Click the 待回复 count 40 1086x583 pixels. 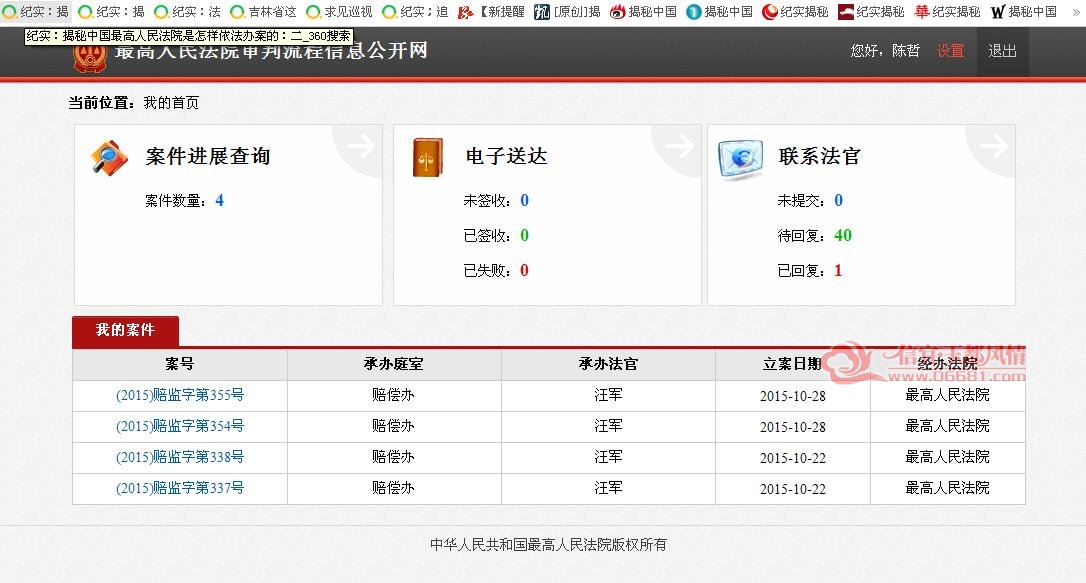pos(843,235)
